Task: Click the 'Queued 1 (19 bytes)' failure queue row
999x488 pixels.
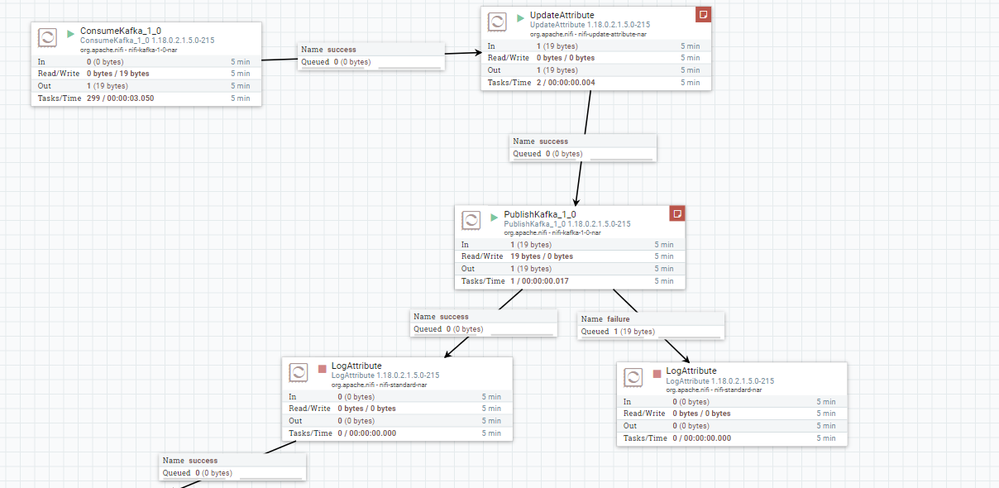Action: [x=651, y=331]
